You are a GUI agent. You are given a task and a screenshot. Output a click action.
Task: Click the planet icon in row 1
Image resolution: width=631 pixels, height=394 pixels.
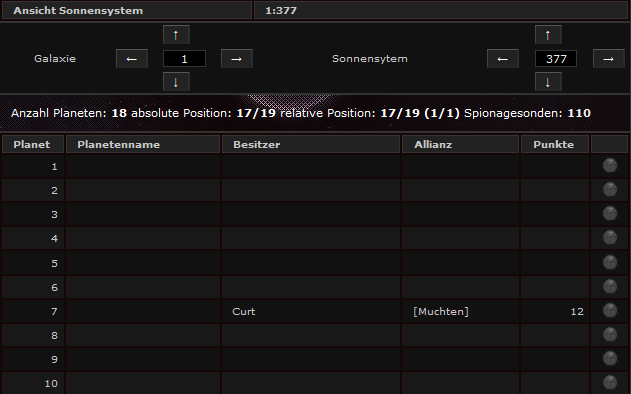coord(610,165)
